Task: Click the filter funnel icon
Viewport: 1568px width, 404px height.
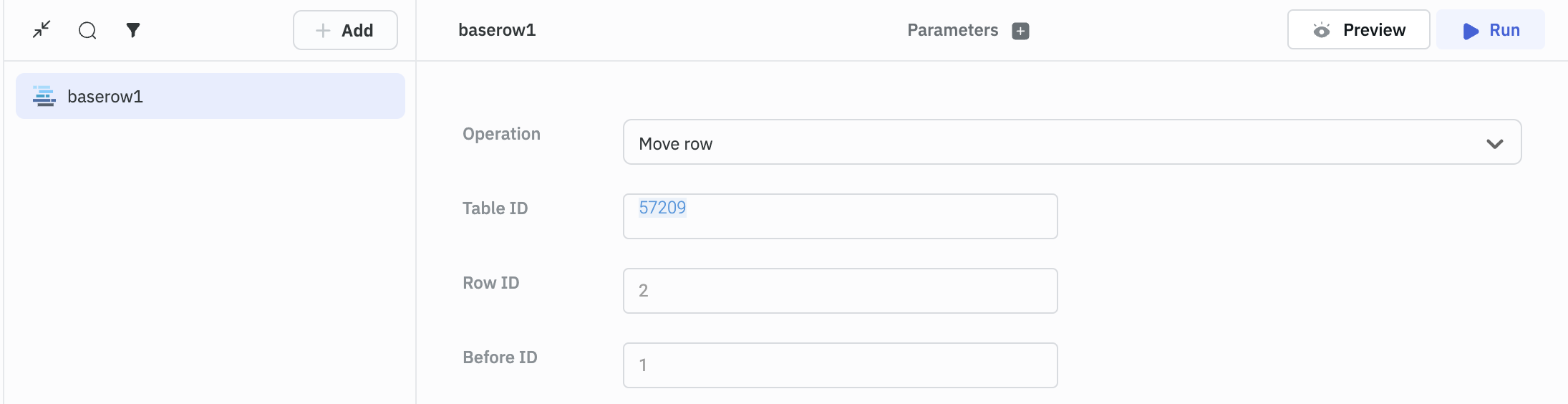Action: pos(133,30)
